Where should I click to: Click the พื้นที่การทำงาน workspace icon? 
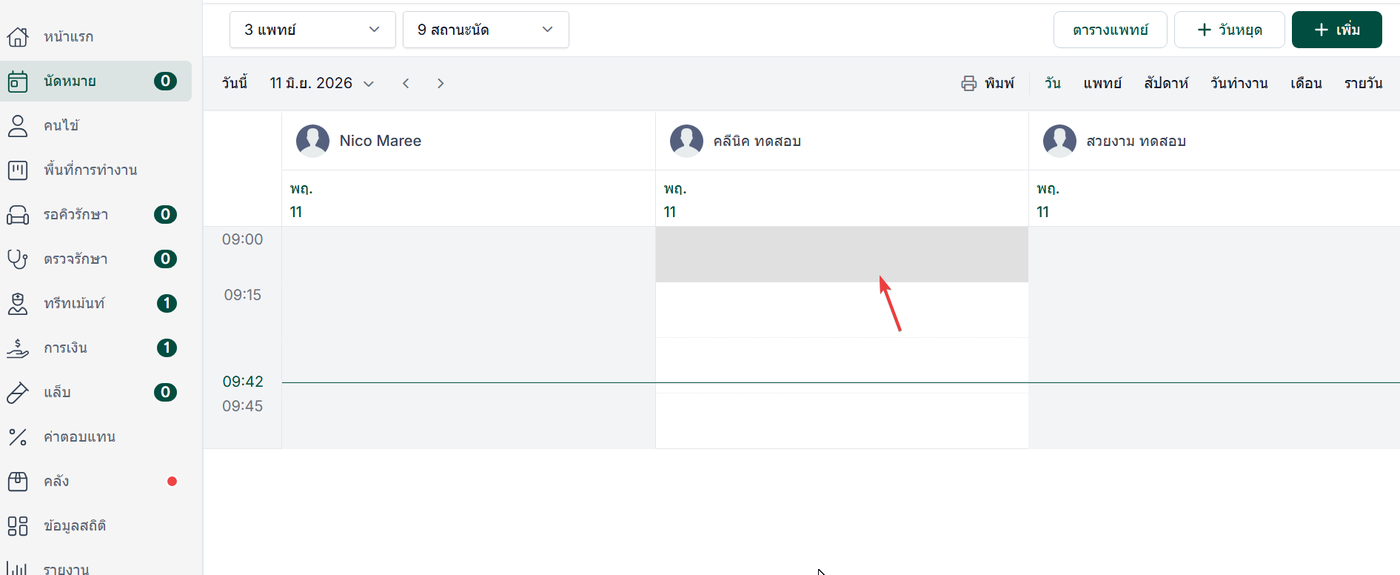point(17,170)
